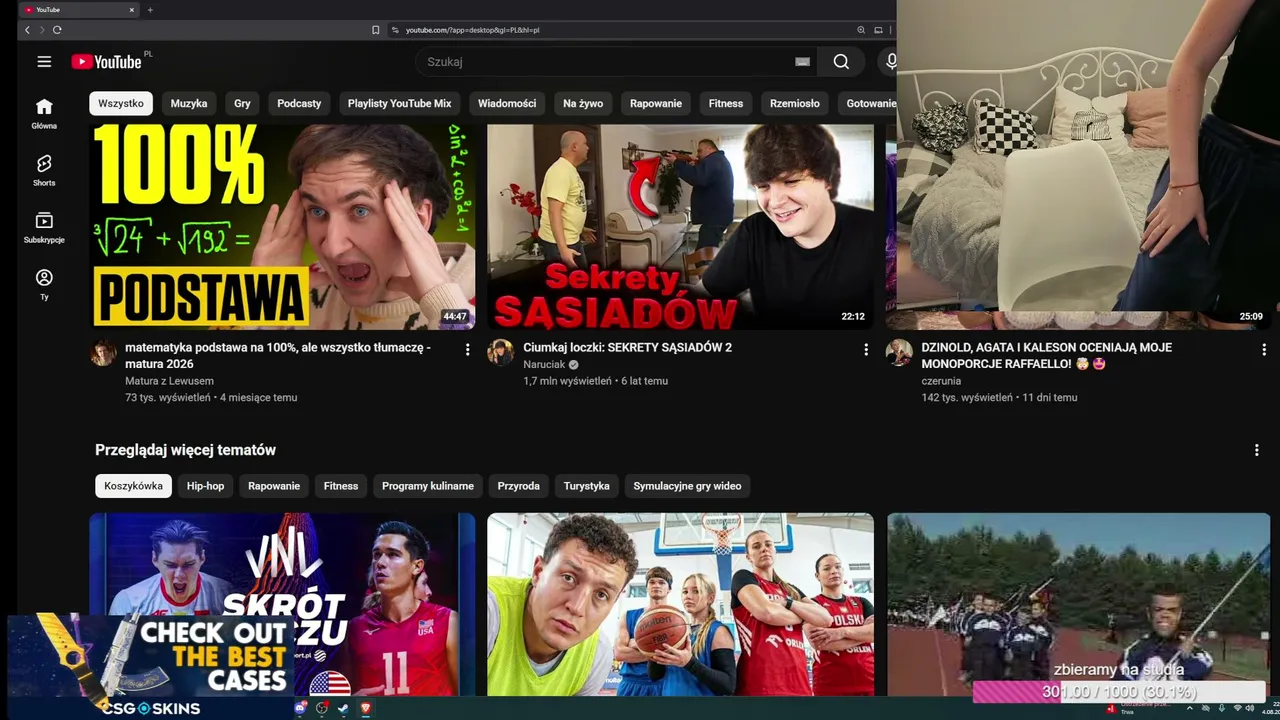1280x720 pixels.
Task: Open options menu for matematyka podstawa video
Action: 467,349
